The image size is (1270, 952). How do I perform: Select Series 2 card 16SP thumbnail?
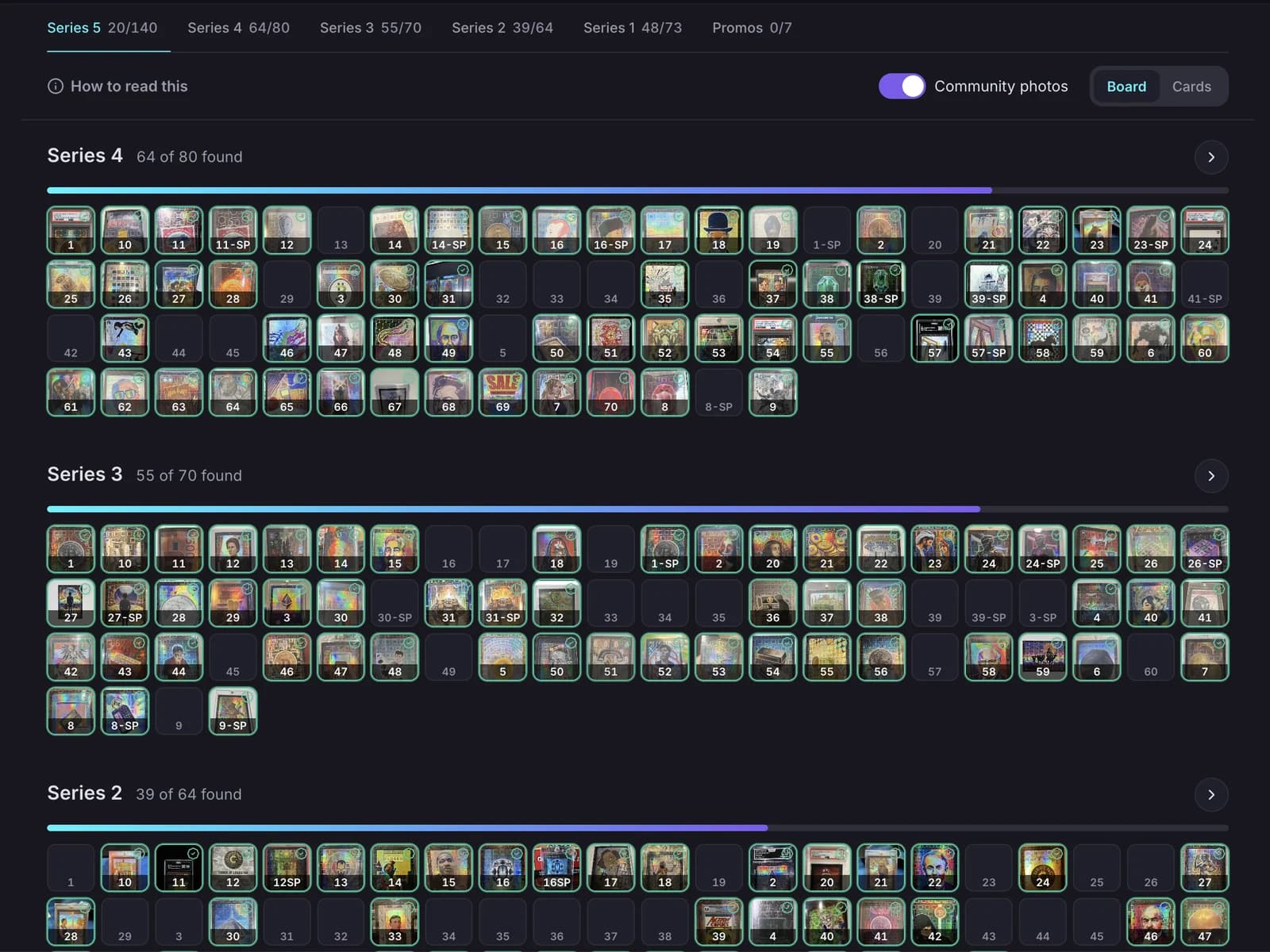[x=557, y=868]
